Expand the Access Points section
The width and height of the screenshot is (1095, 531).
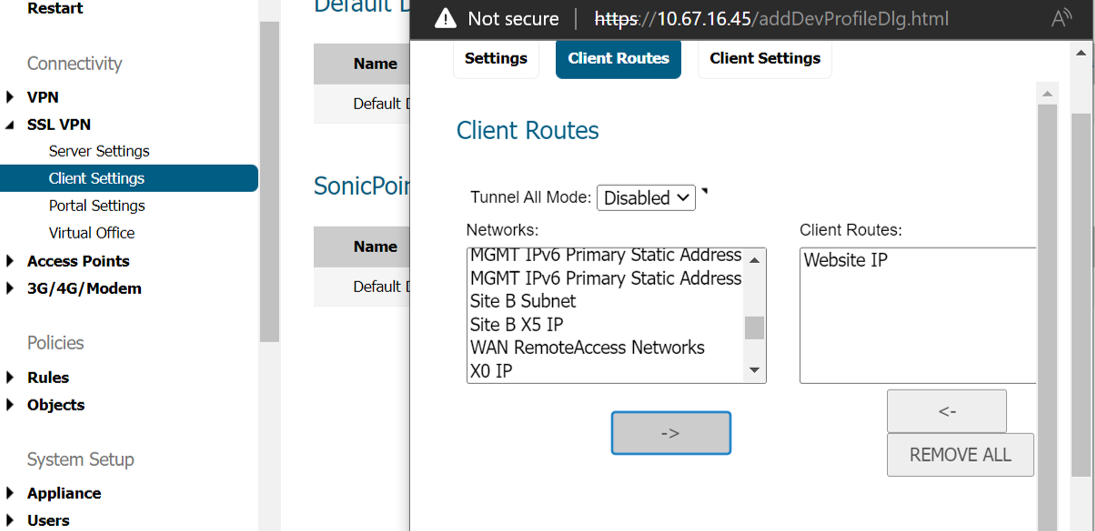click(x=10, y=262)
